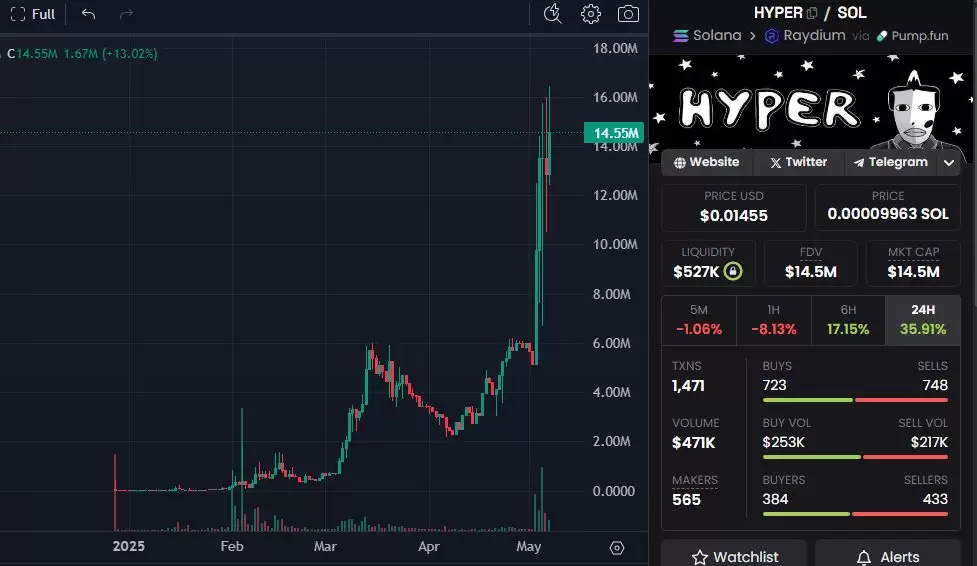Click the 18.00M price axis label
Screen dimensions: 977x566
pyautogui.click(x=615, y=48)
